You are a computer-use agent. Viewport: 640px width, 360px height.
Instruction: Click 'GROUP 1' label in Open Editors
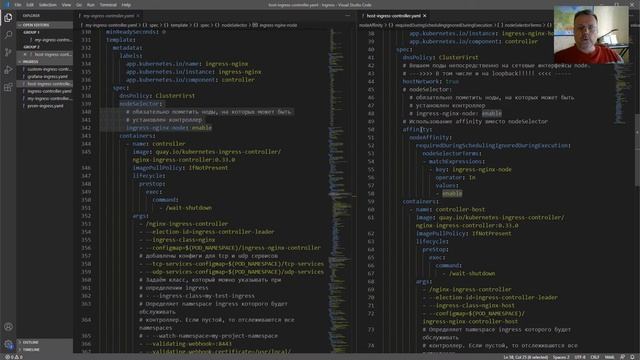coord(31,32)
